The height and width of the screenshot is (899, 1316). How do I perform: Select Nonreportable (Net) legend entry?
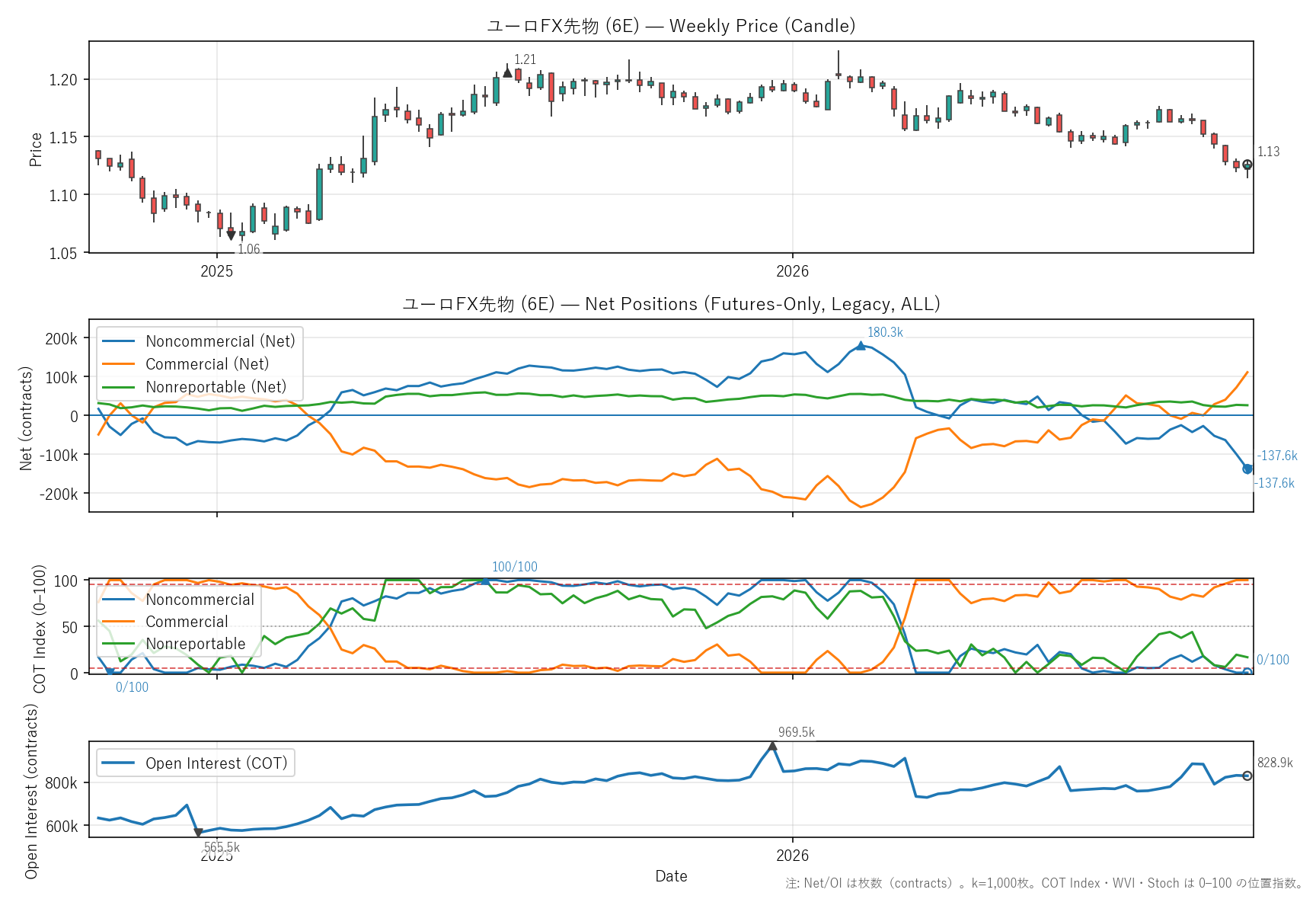(x=194, y=387)
